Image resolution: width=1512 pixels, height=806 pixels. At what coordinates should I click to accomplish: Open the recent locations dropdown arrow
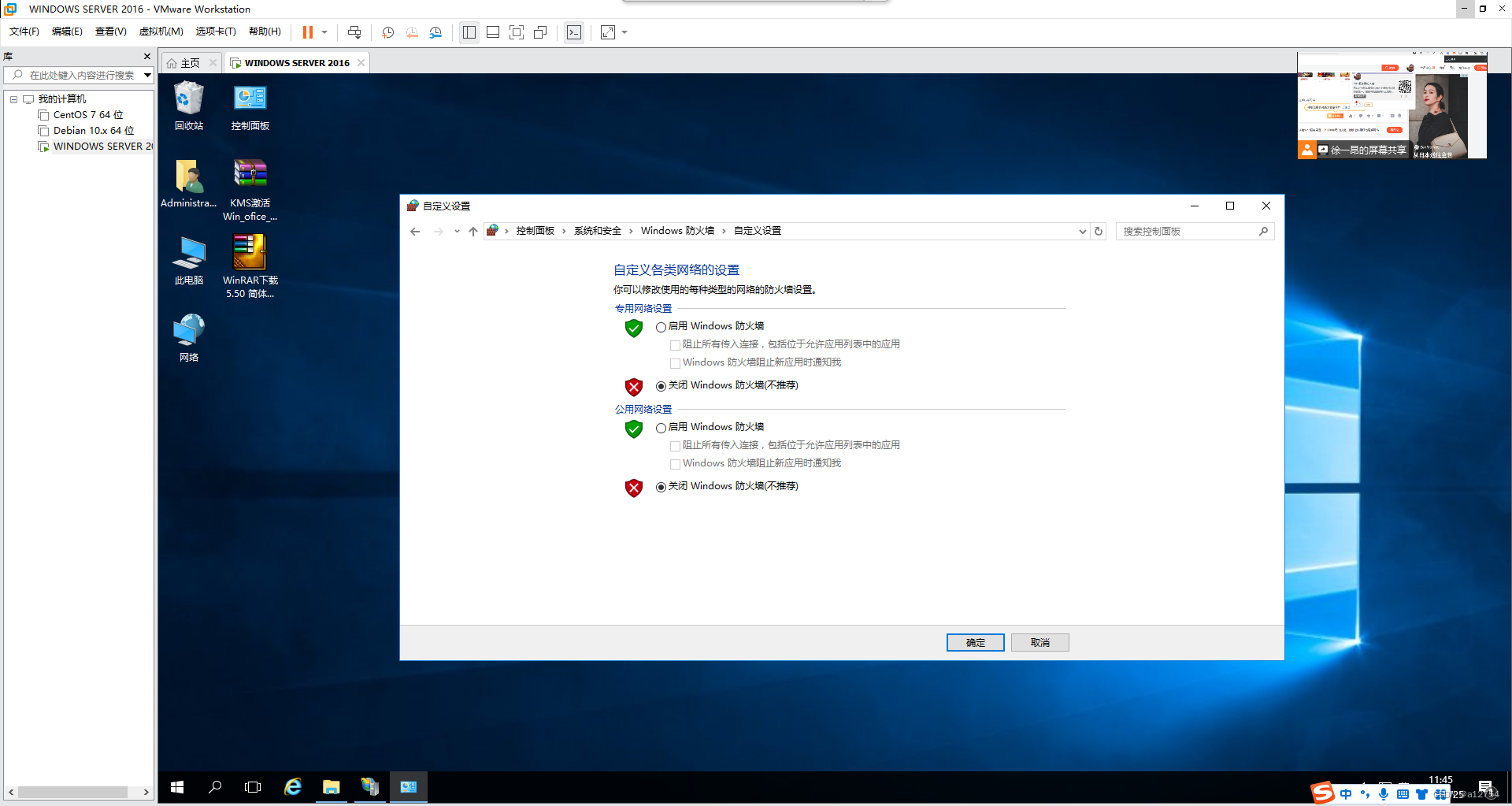457,232
